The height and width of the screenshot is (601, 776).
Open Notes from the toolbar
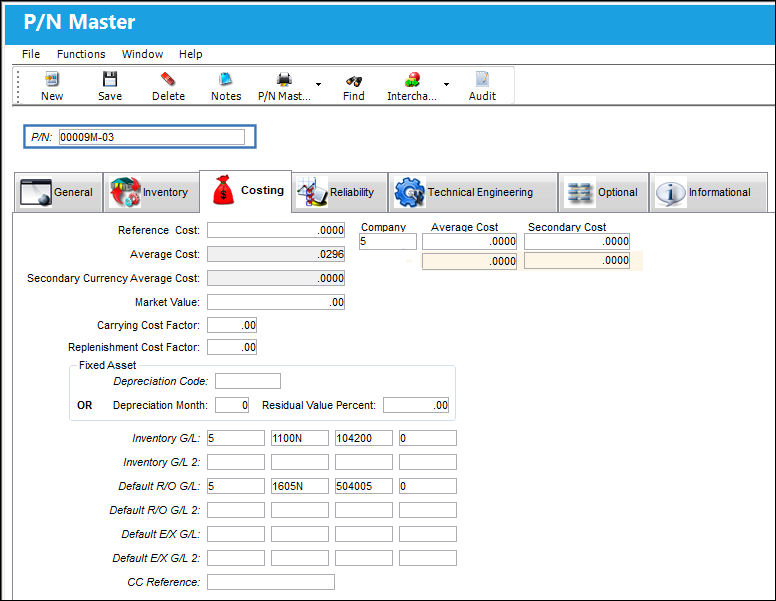click(x=226, y=79)
